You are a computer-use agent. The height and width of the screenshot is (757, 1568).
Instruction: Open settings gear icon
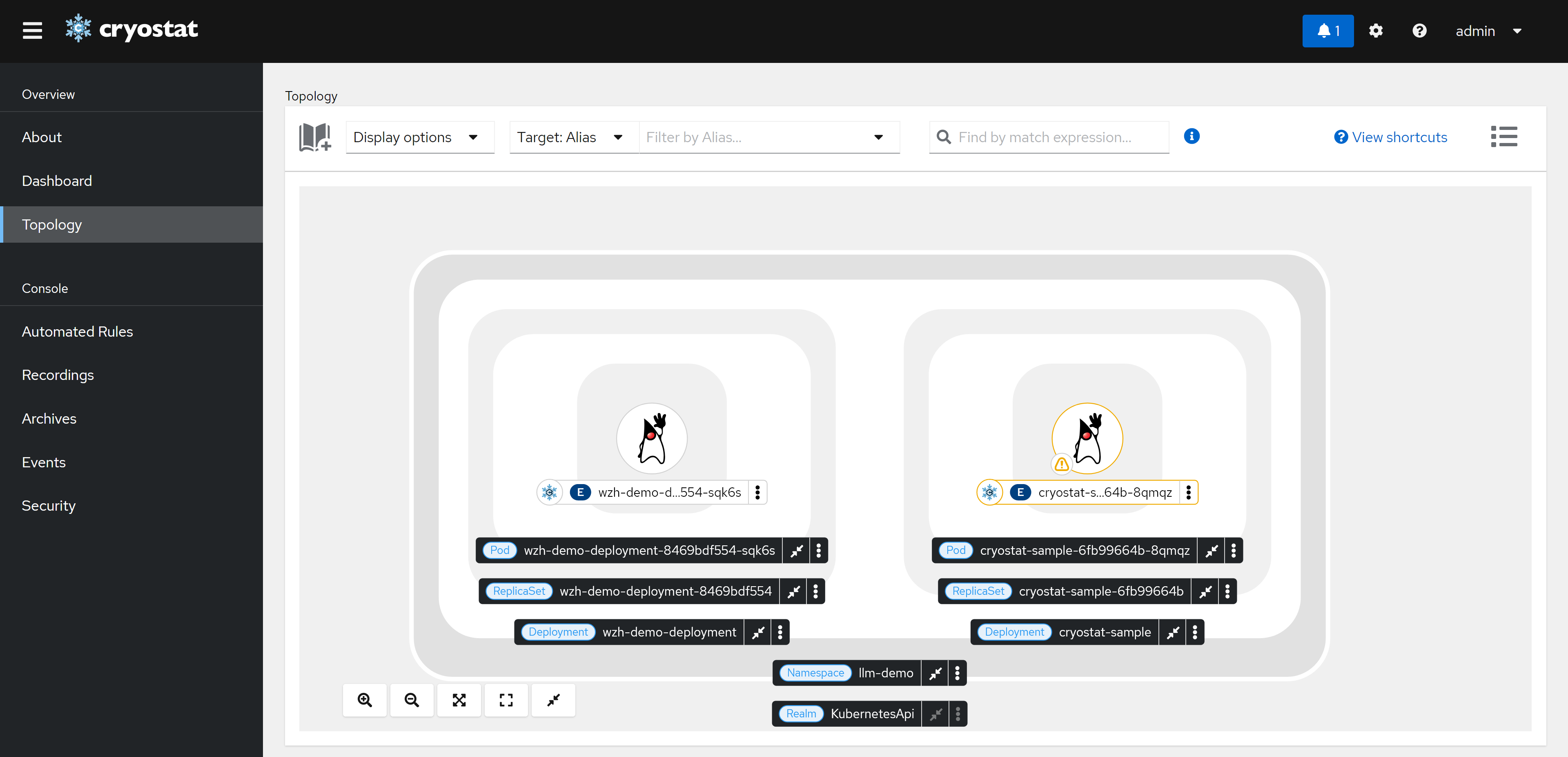(1376, 31)
